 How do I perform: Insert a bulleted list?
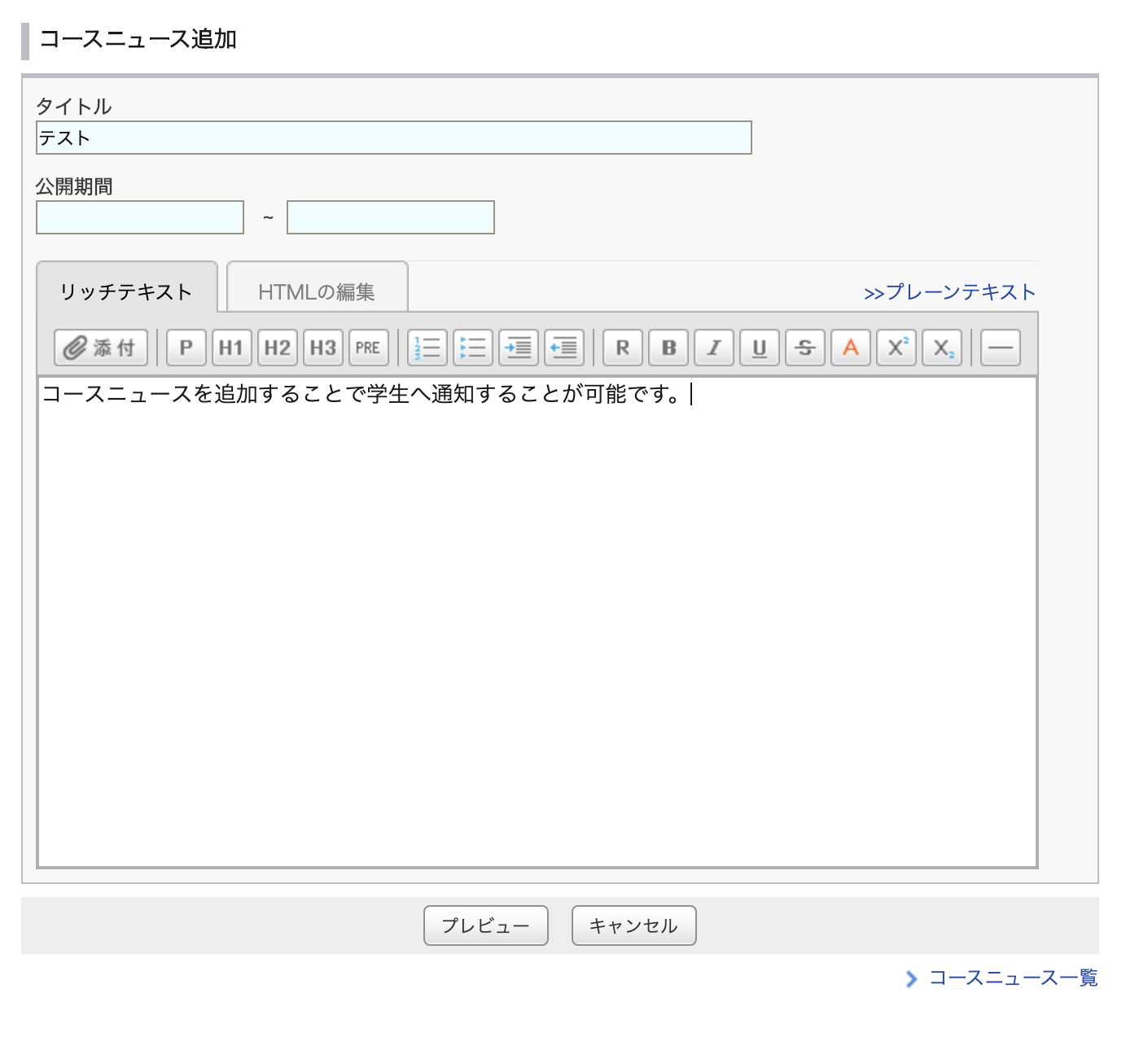tap(473, 348)
